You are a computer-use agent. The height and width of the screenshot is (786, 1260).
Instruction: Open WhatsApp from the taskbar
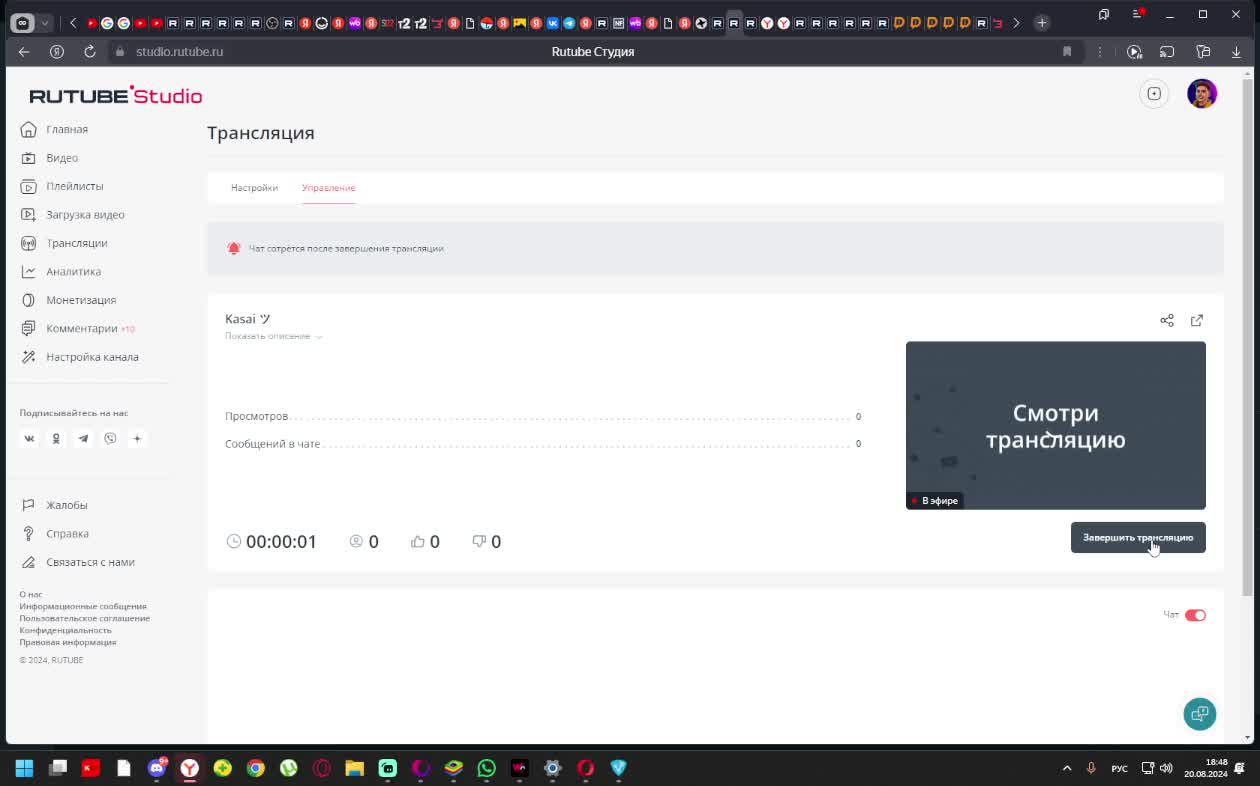(x=486, y=768)
